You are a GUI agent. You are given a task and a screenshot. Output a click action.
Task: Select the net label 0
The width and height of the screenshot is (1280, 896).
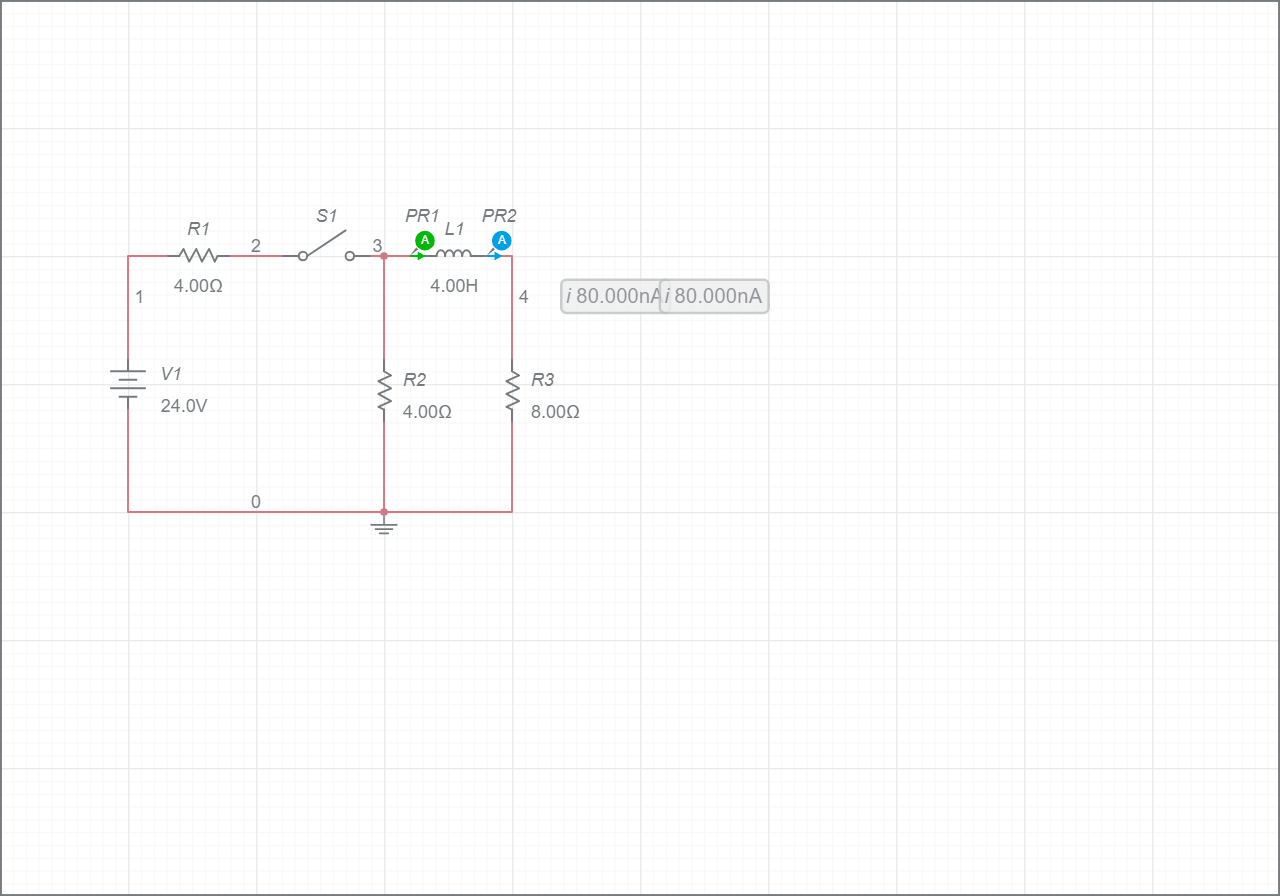coord(256,502)
